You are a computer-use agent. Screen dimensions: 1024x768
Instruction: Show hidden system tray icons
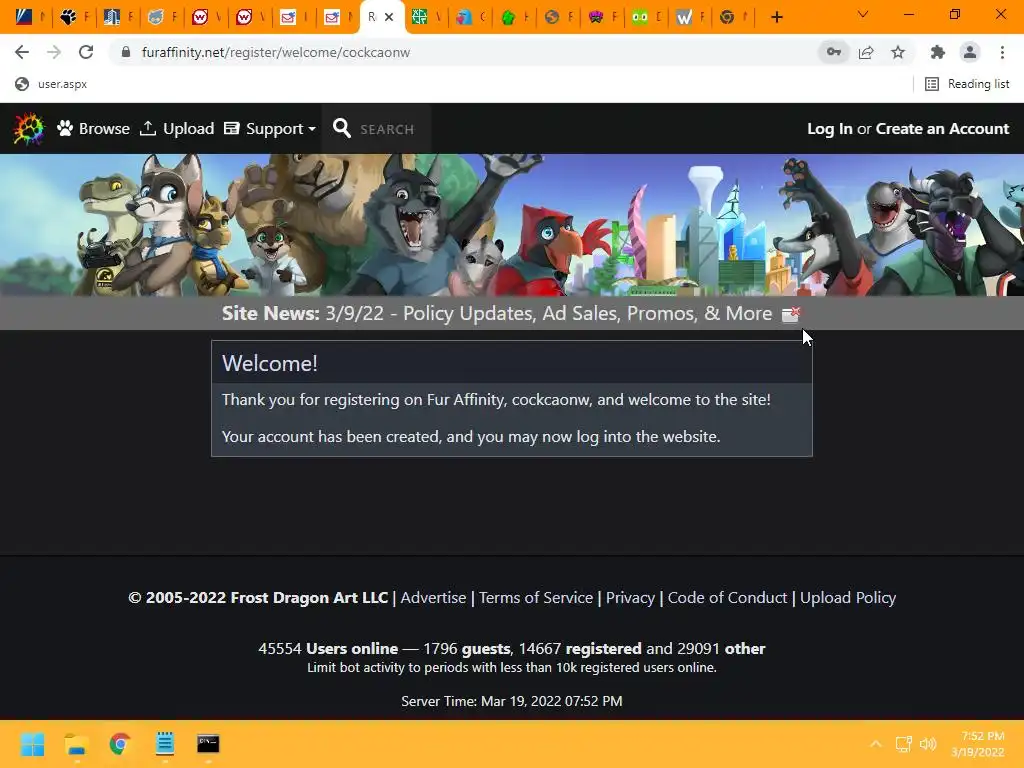(876, 744)
